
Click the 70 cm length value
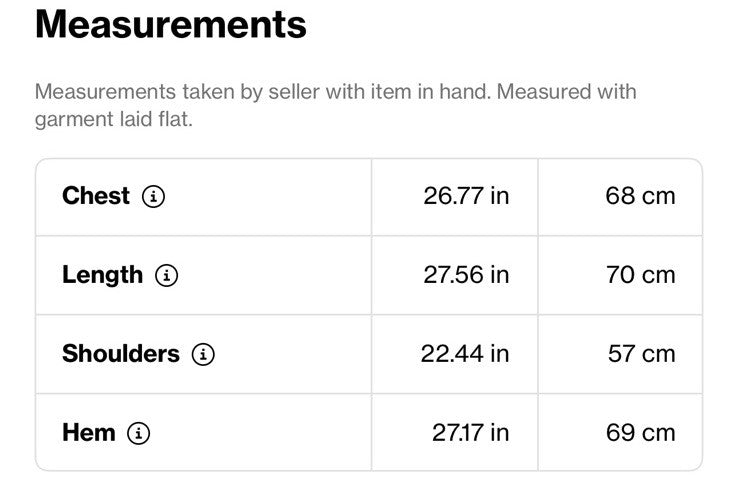click(x=641, y=275)
